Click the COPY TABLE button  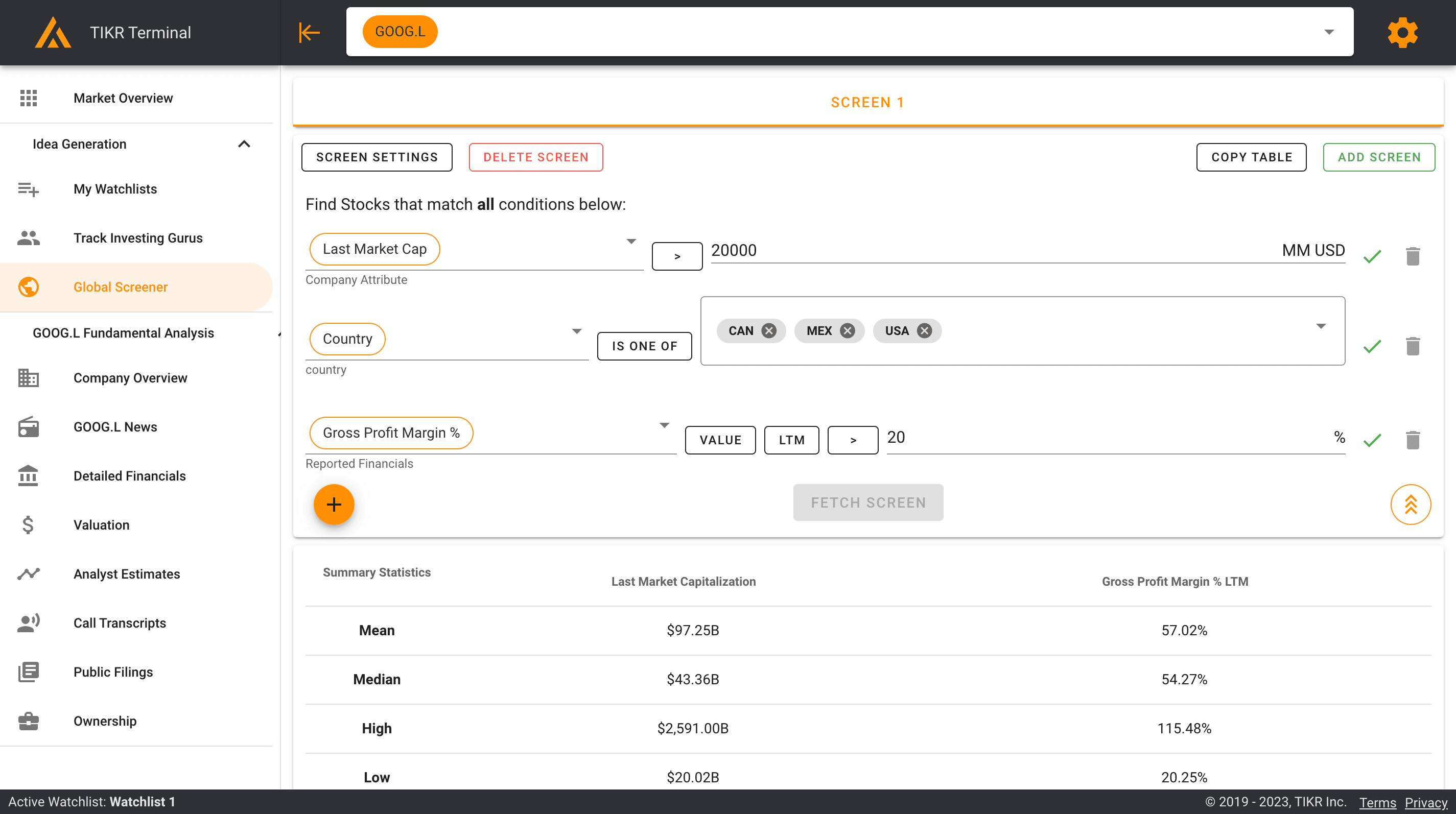click(1251, 157)
